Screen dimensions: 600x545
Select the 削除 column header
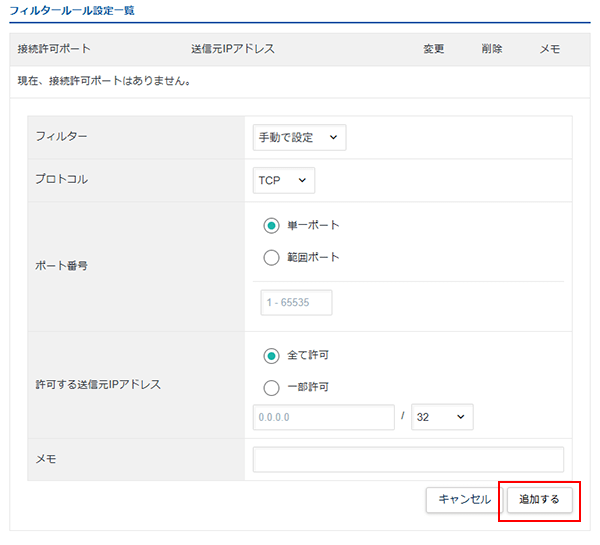tap(491, 49)
